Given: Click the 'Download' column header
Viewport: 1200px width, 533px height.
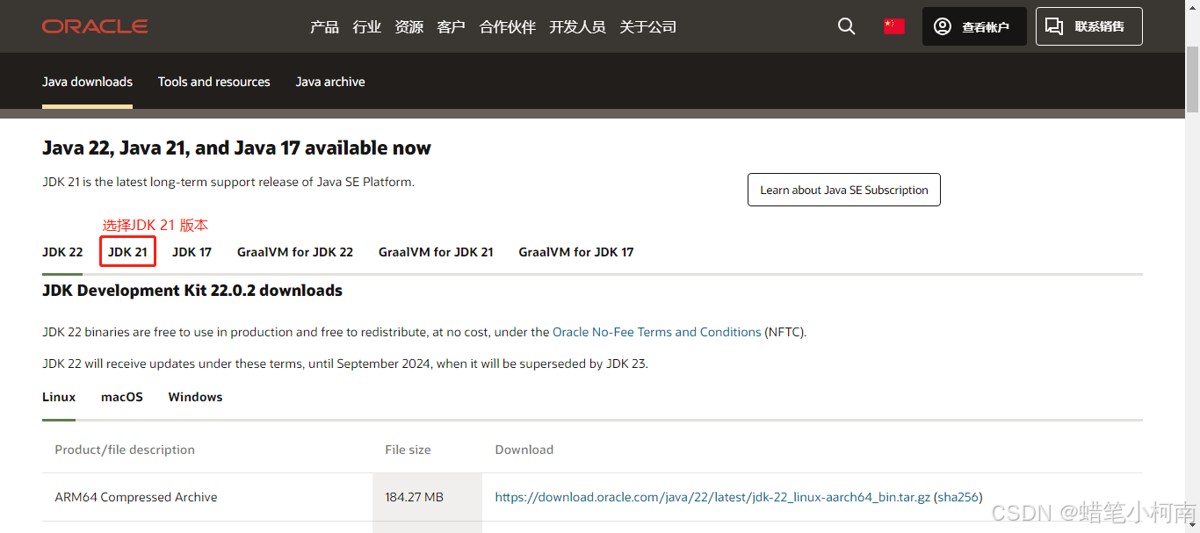Looking at the screenshot, I should coord(524,450).
